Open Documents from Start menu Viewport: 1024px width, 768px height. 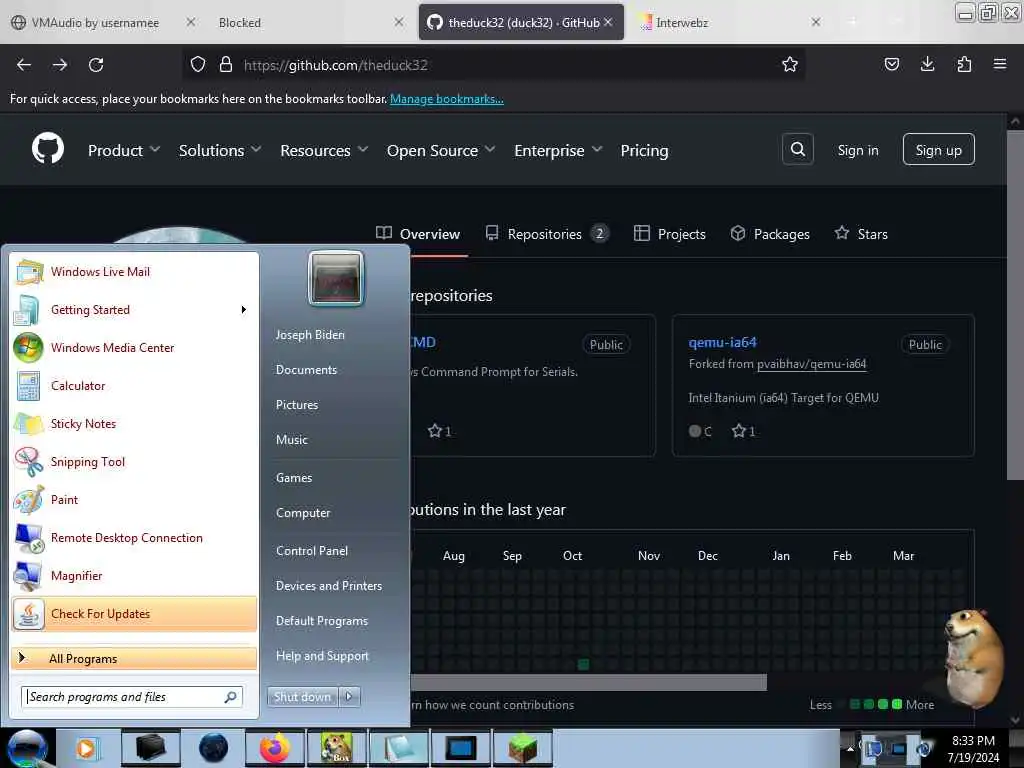coord(306,370)
